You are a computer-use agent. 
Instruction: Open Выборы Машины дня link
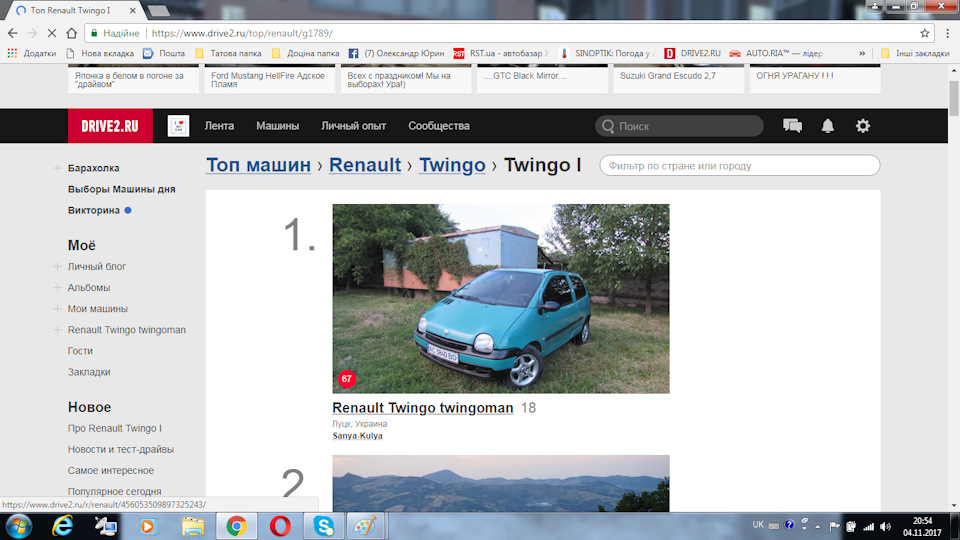(x=121, y=189)
